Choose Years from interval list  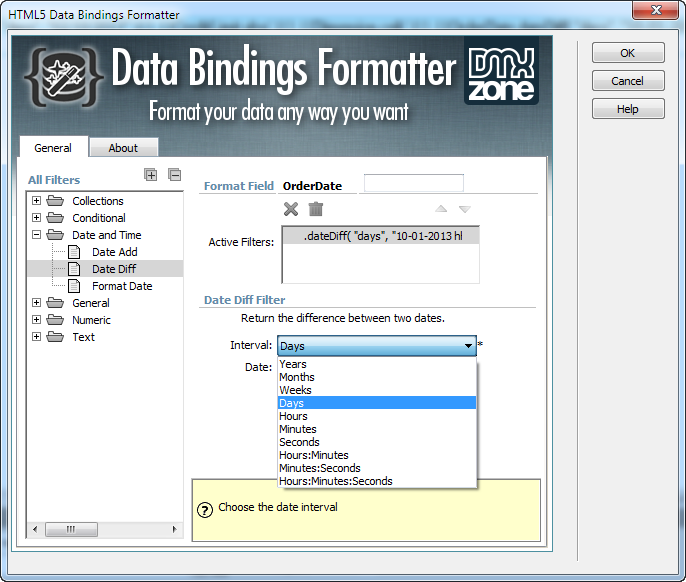[x=377, y=364]
